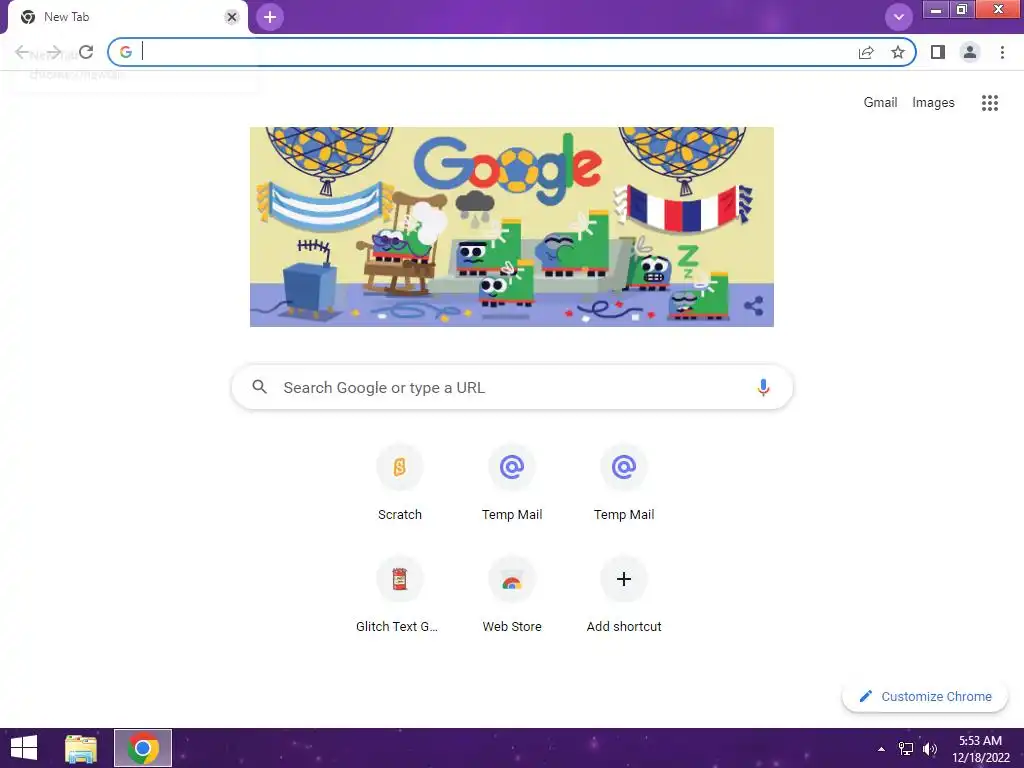Expand the tab search dropdown arrow

point(899,17)
